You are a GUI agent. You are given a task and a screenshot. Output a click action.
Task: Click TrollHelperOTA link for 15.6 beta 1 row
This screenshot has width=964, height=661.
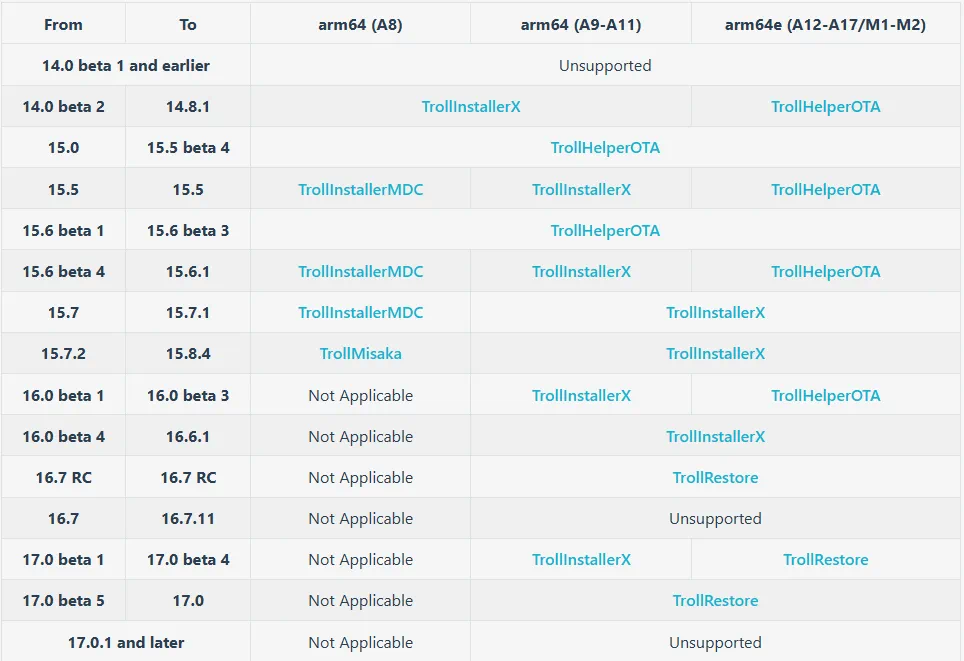(x=605, y=231)
